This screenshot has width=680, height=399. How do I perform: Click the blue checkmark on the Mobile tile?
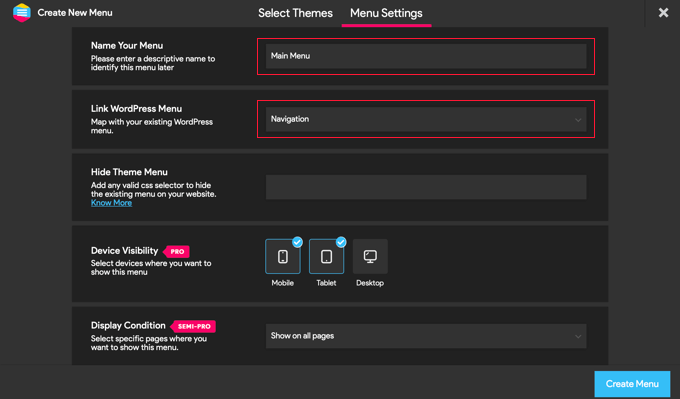pos(297,242)
